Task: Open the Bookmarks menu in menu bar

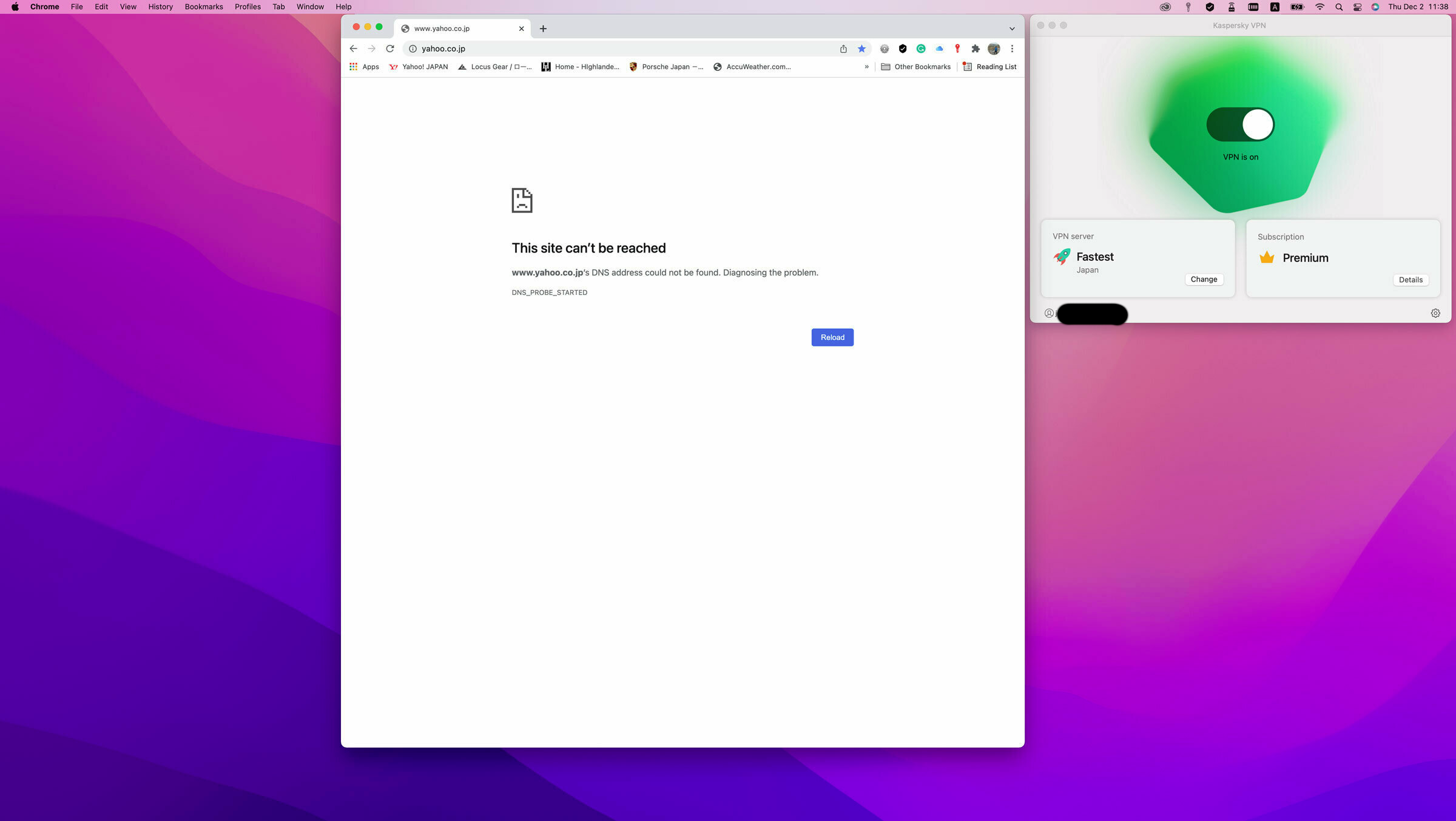Action: pos(203,7)
